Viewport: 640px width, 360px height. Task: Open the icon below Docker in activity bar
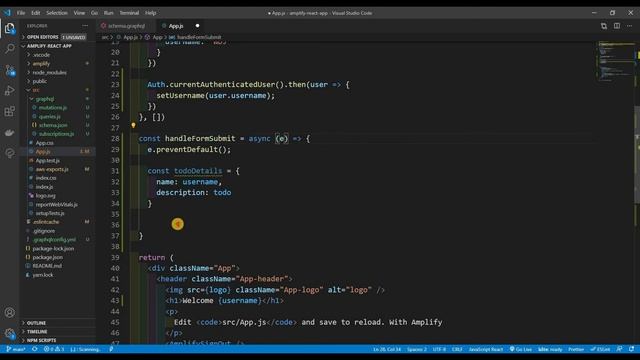[x=9, y=153]
